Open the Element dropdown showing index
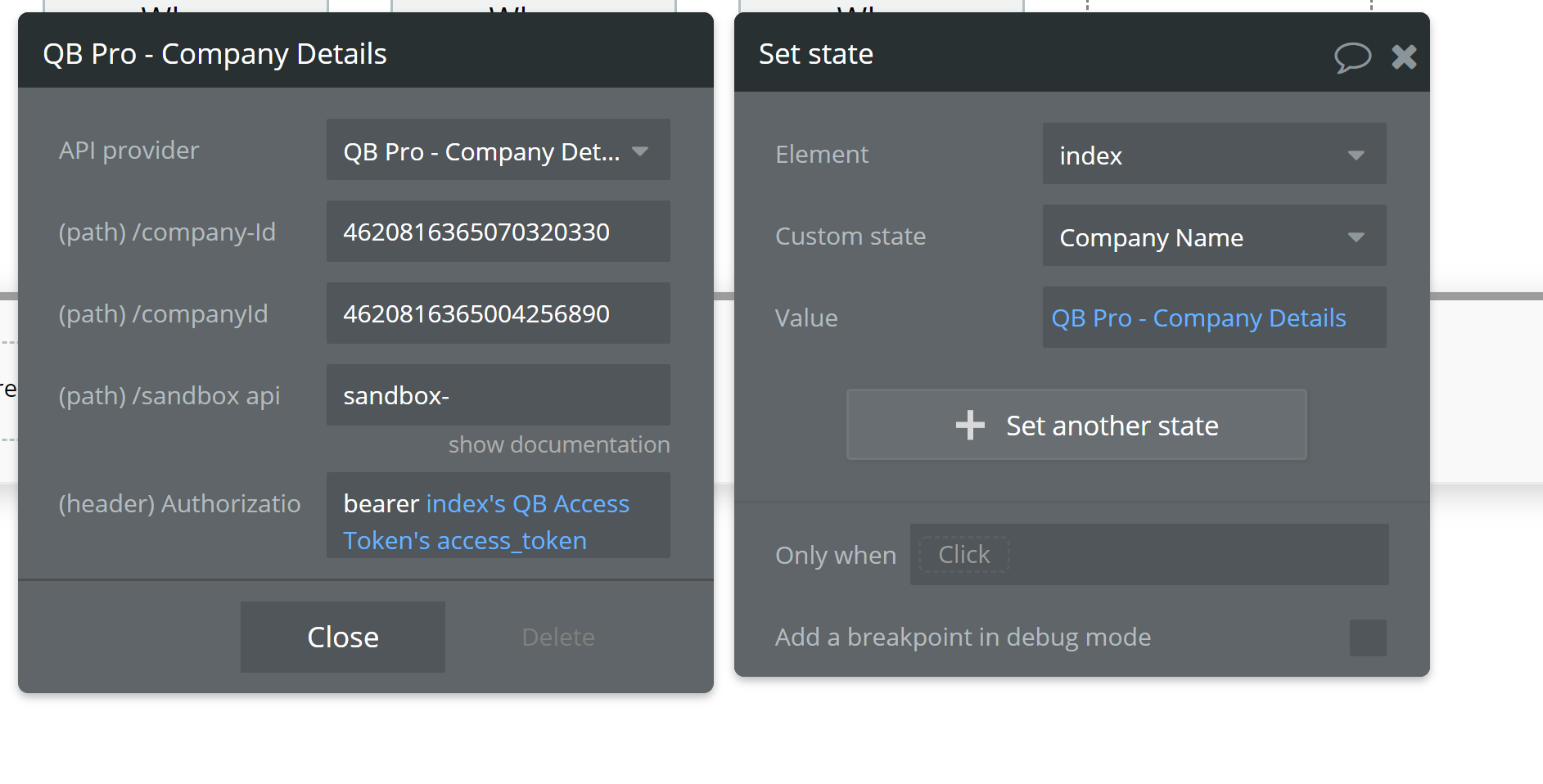The height and width of the screenshot is (784, 1543). click(x=1214, y=154)
